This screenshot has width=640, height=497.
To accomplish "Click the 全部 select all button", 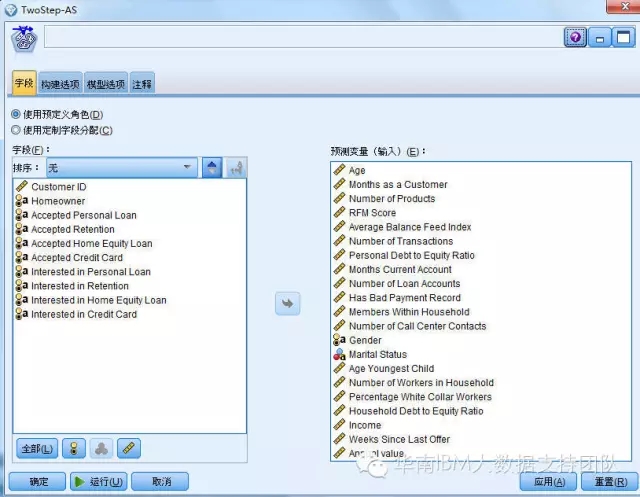I will tap(37, 448).
